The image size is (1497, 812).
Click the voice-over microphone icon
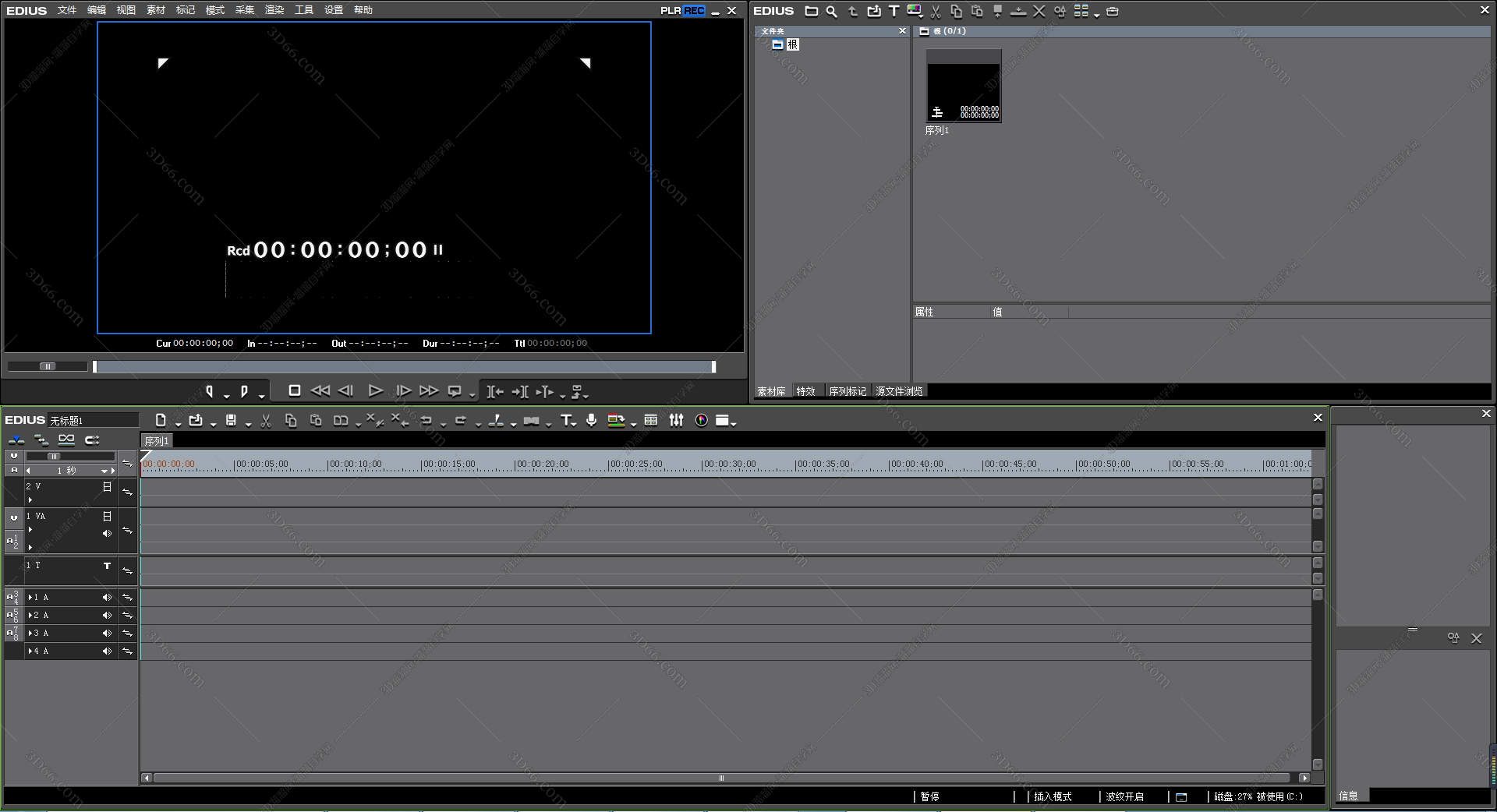[592, 420]
